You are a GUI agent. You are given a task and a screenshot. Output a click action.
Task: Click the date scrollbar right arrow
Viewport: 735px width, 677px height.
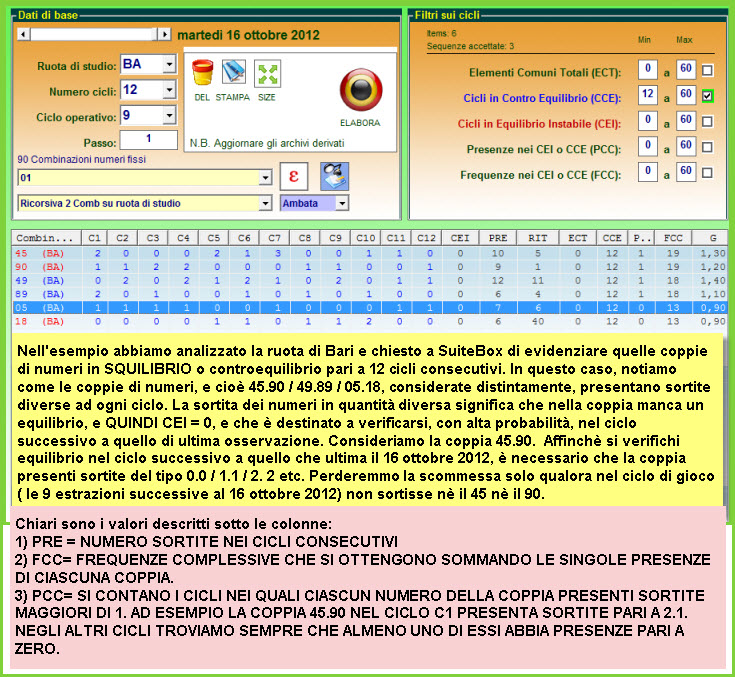164,34
